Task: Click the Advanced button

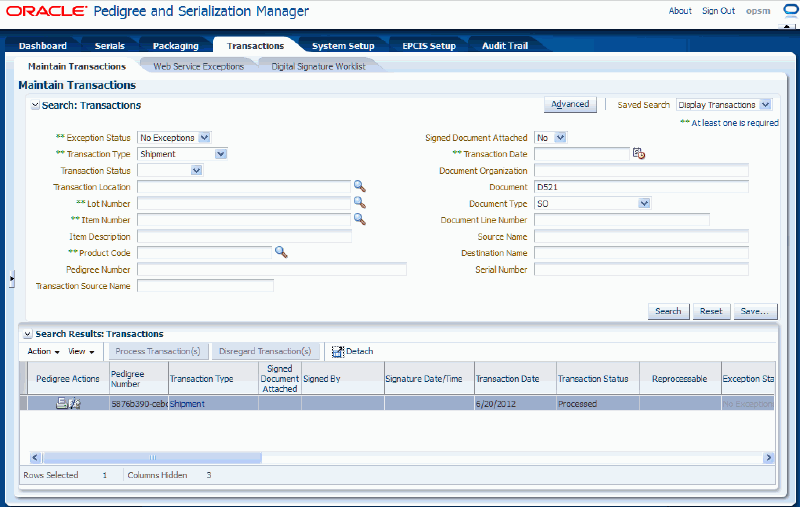Action: click(570, 104)
